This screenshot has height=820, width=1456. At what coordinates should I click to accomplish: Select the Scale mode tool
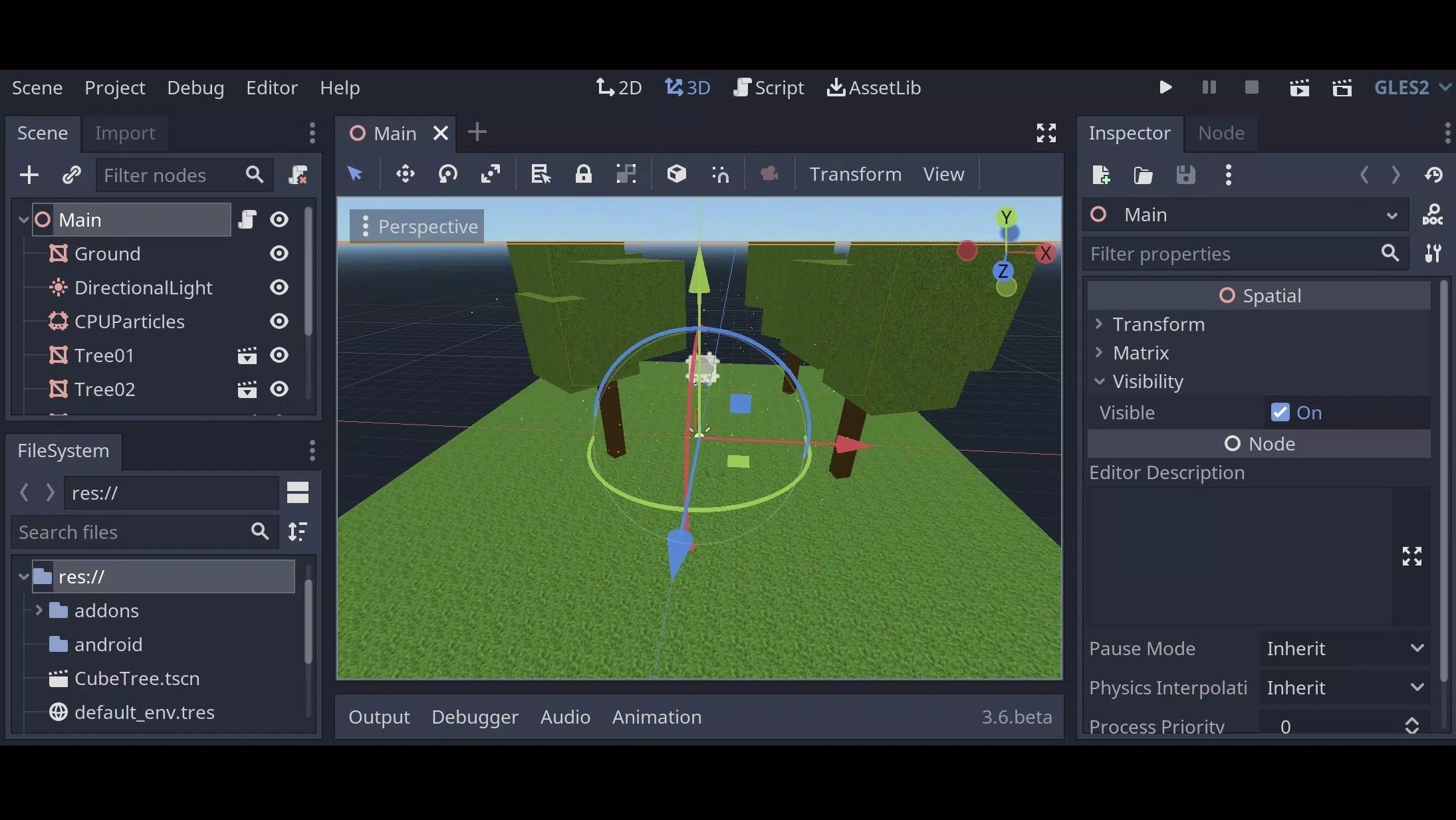coord(490,174)
